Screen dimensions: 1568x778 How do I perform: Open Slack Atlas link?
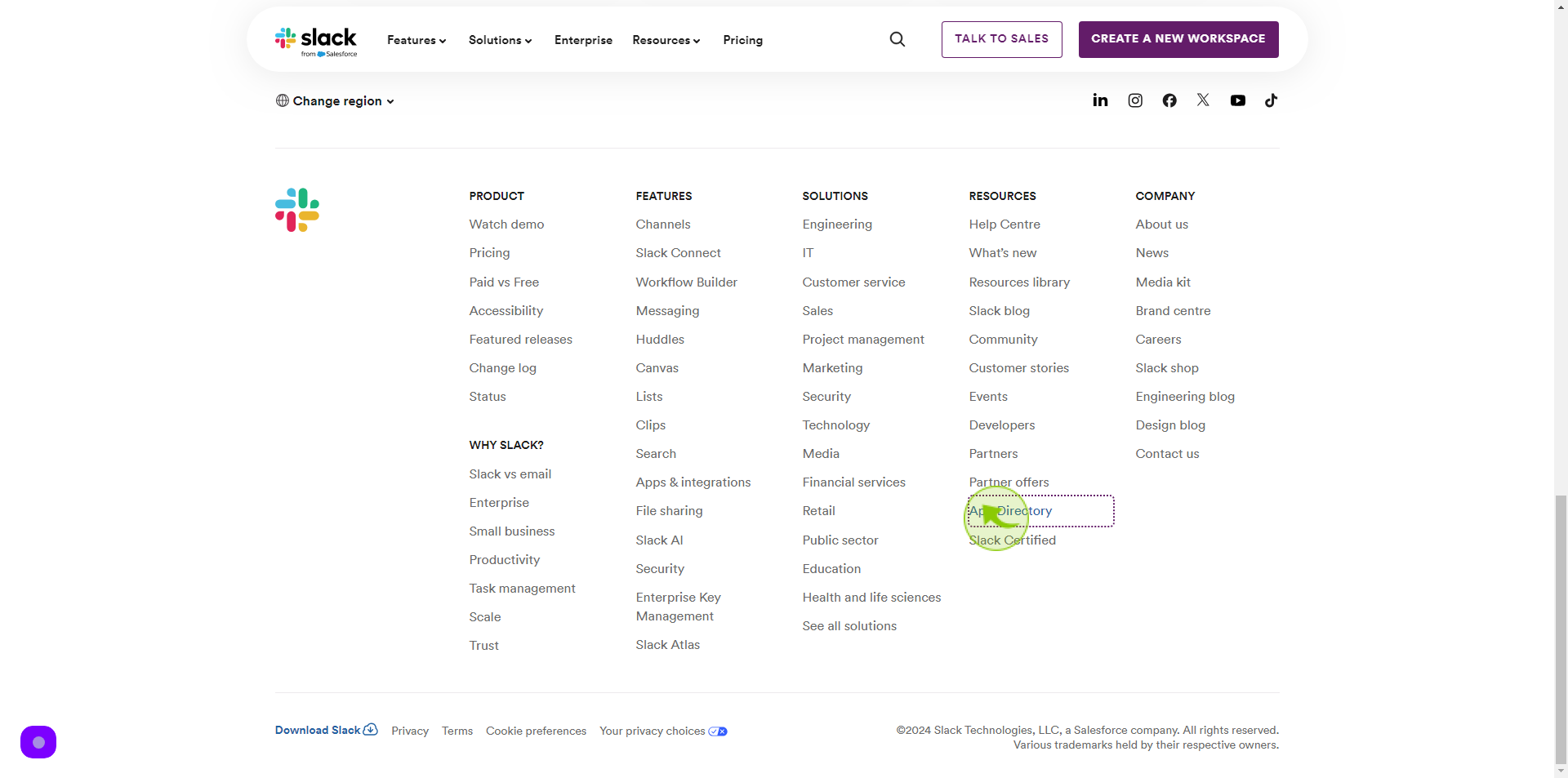[x=668, y=645]
